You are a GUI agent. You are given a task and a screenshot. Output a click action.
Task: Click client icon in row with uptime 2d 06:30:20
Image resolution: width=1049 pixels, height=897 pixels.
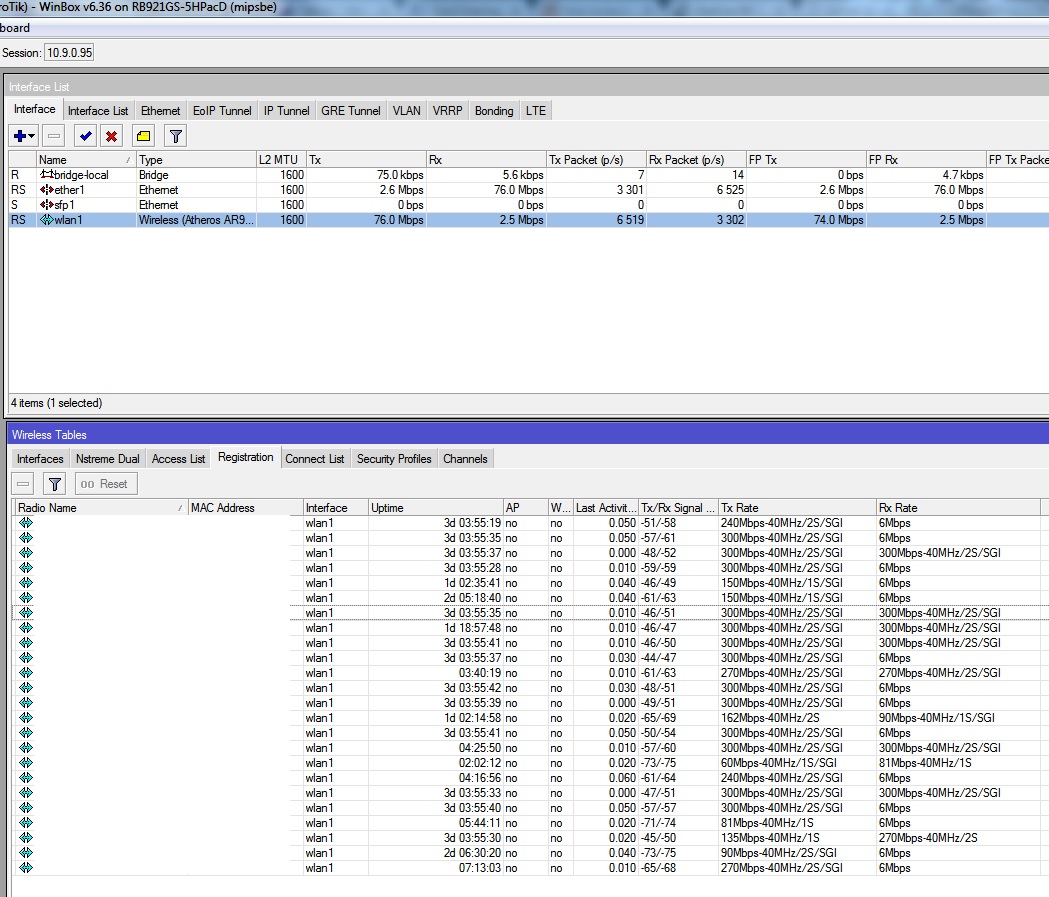25,852
